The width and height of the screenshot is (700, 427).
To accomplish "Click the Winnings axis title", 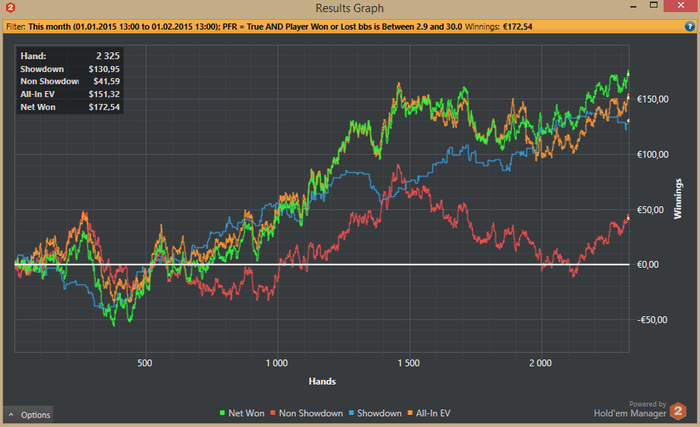I will tap(678, 199).
